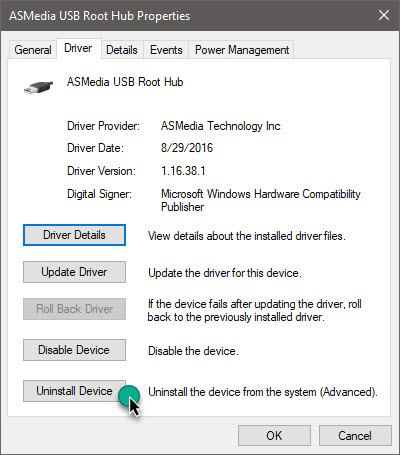Click 'Update the driver for this device' text

[x=225, y=273]
